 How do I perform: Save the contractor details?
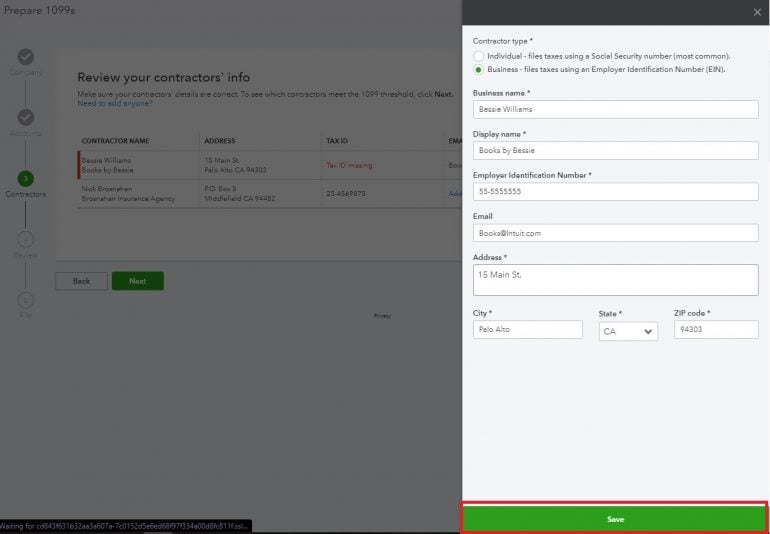[x=614, y=519]
